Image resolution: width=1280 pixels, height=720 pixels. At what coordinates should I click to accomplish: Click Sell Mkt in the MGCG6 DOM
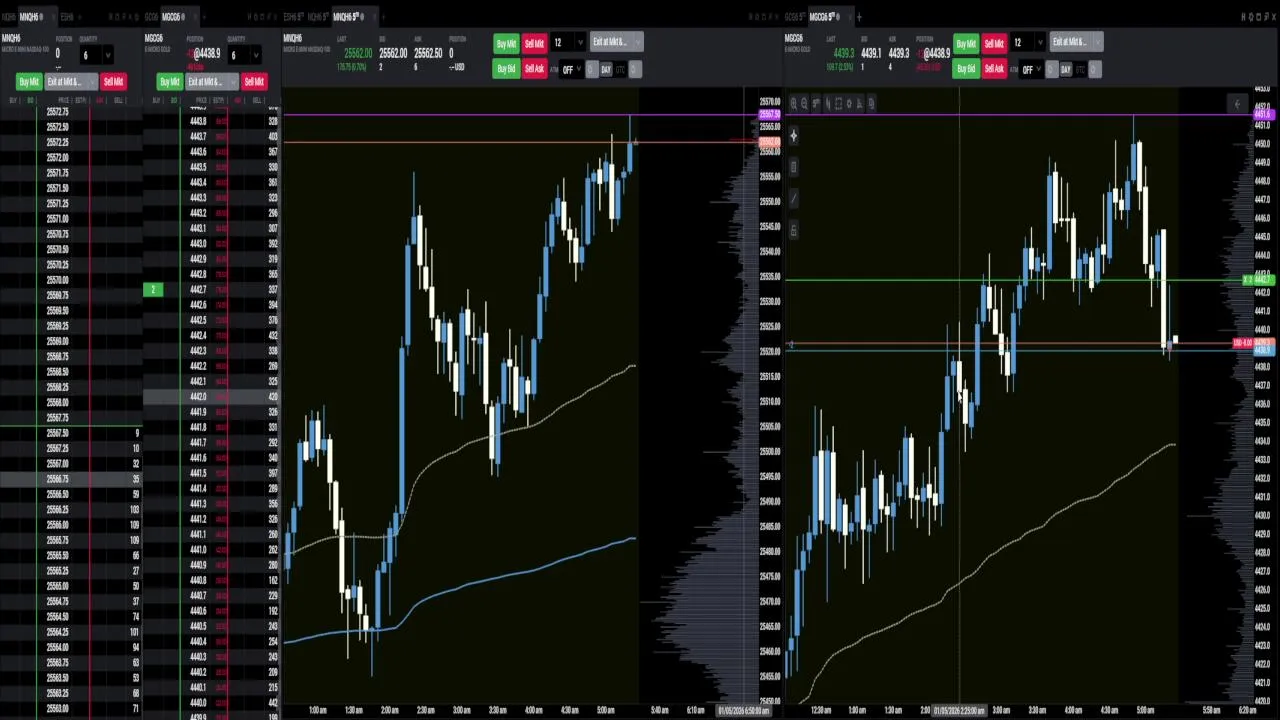(x=254, y=82)
